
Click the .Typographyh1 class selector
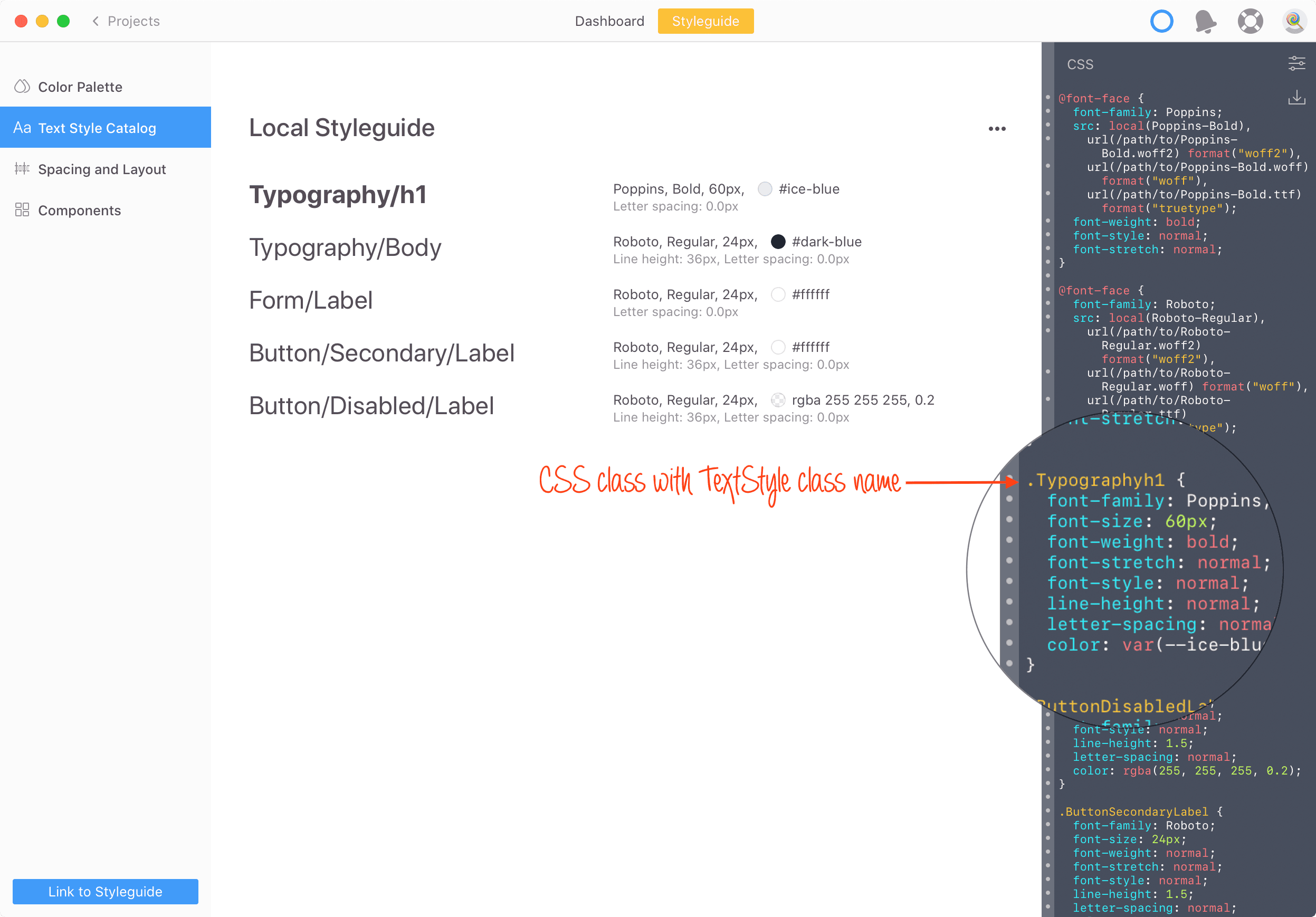point(1095,480)
